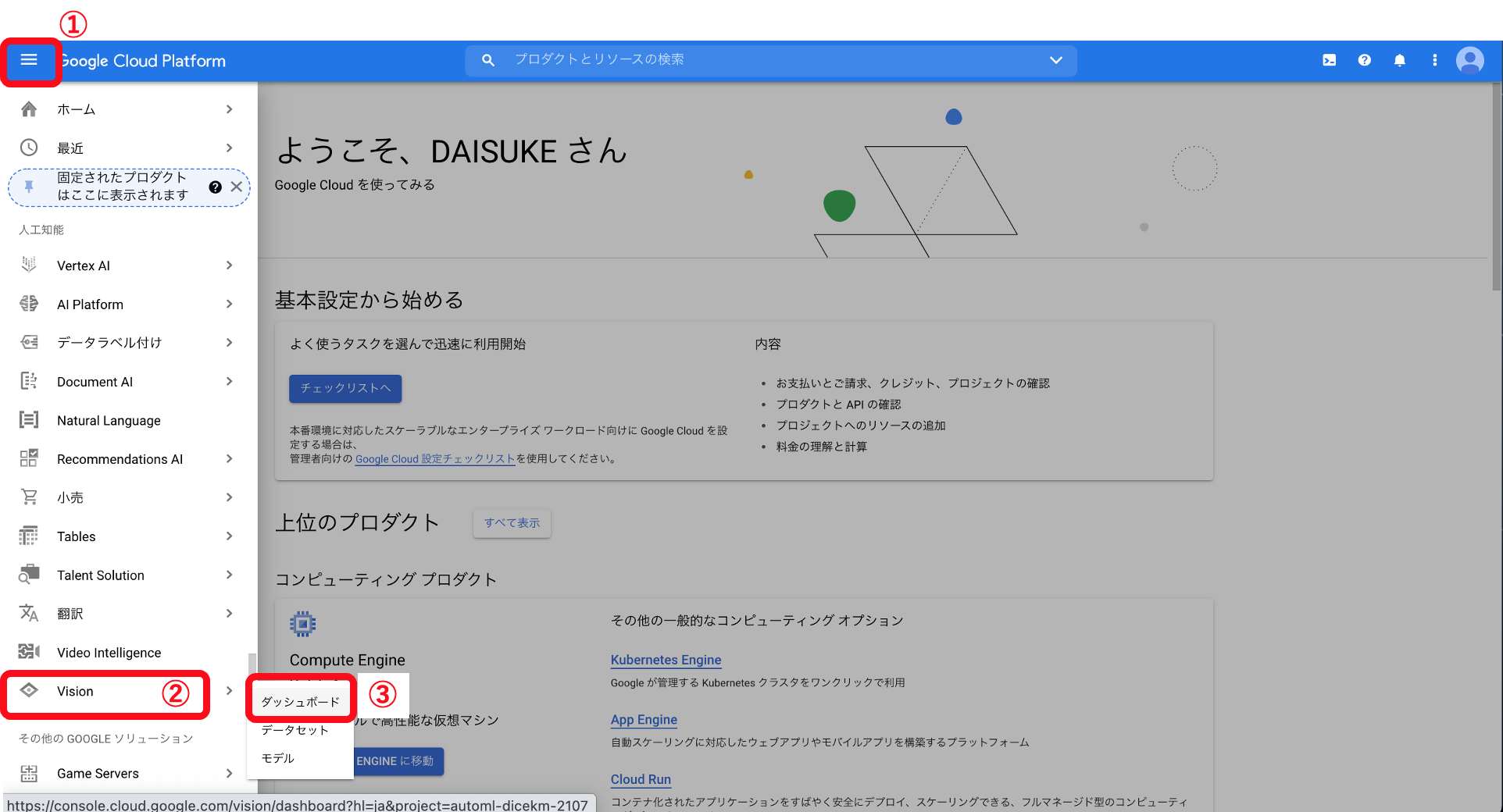
Task: Expand the AI Platform submenu chevron
Action: (229, 304)
